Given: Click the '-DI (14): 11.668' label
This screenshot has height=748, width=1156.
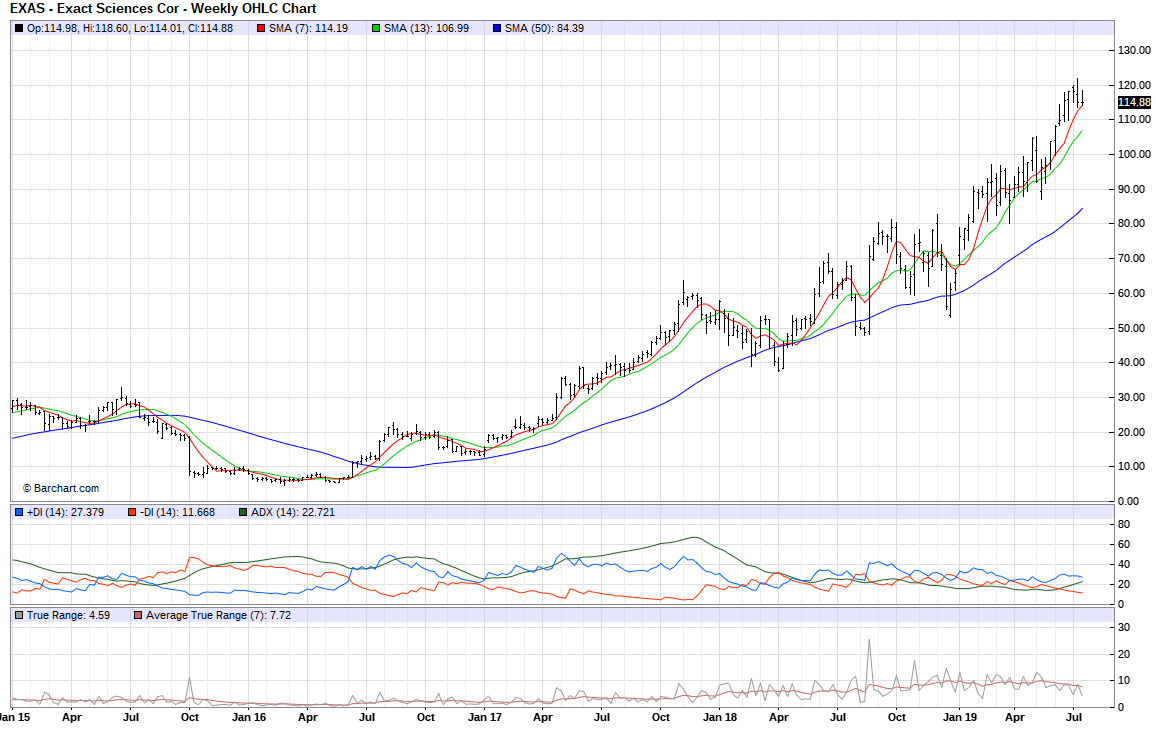Looking at the screenshot, I should coord(177,512).
